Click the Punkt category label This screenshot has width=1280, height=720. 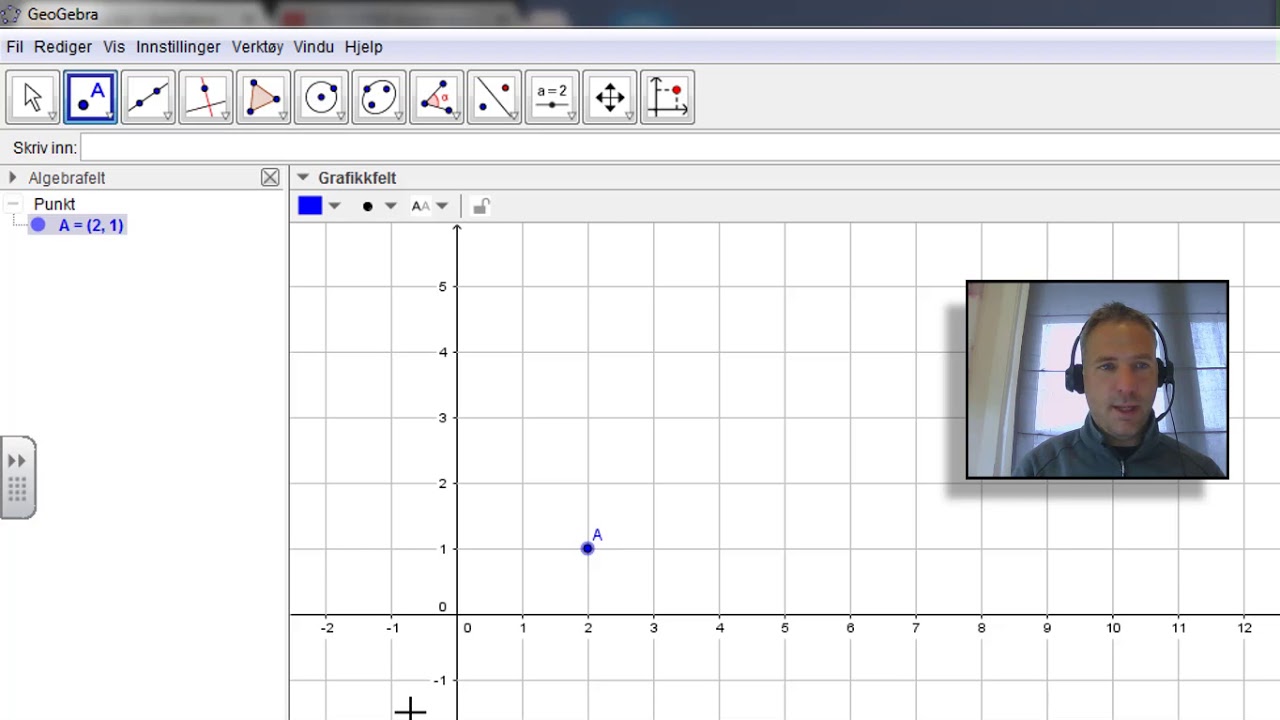pos(54,204)
